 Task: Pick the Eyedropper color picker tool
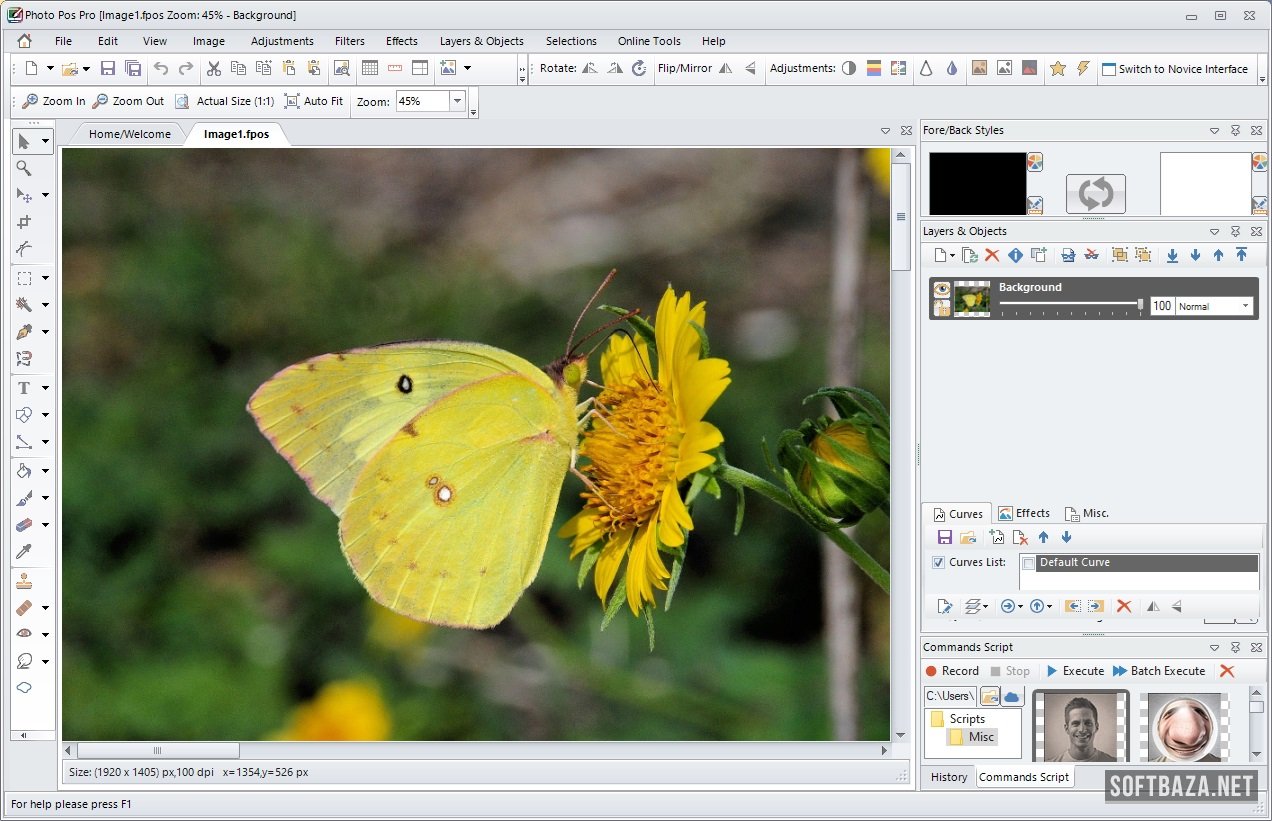click(x=24, y=552)
